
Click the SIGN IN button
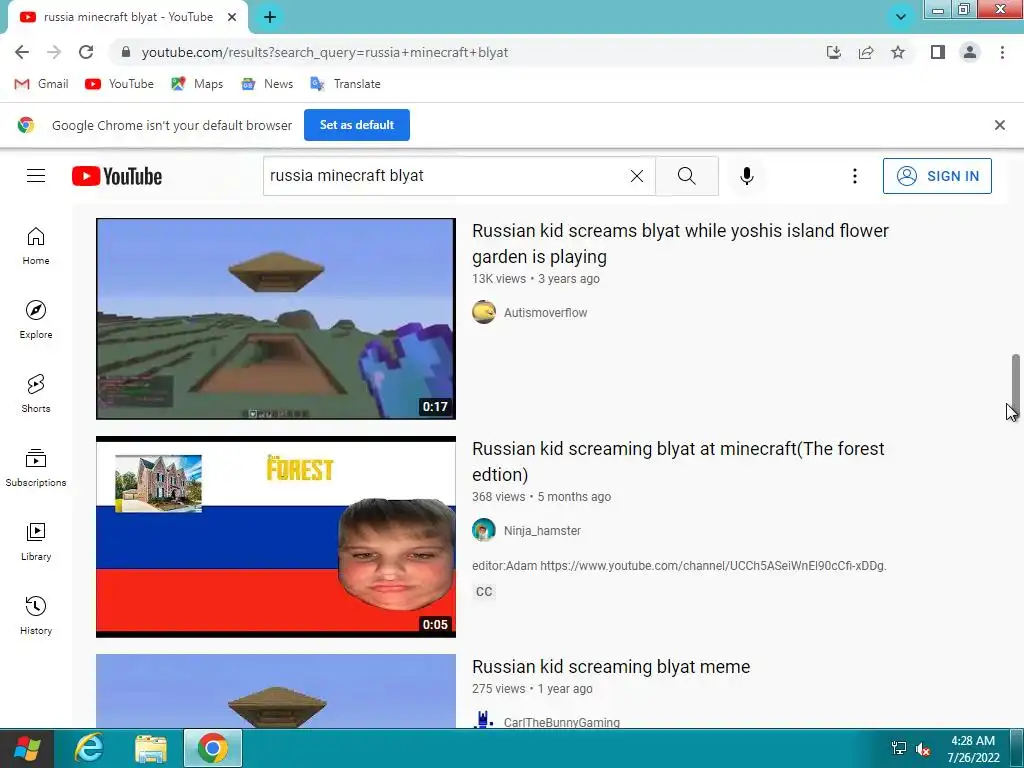click(x=936, y=176)
